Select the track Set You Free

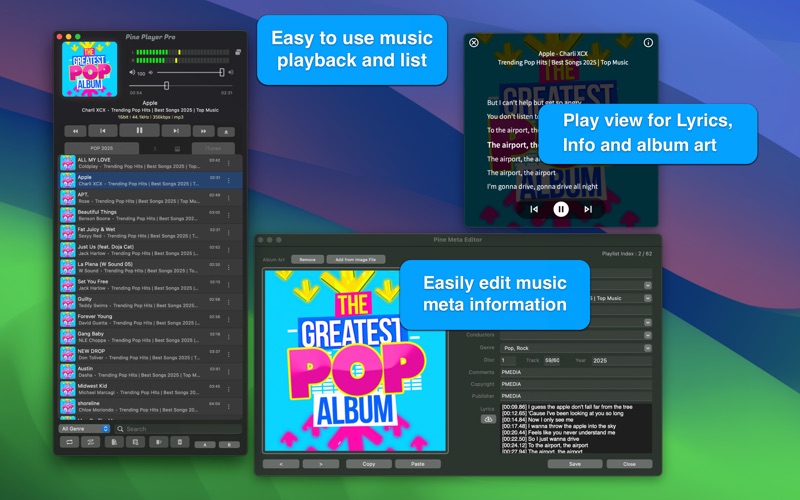(x=151, y=285)
